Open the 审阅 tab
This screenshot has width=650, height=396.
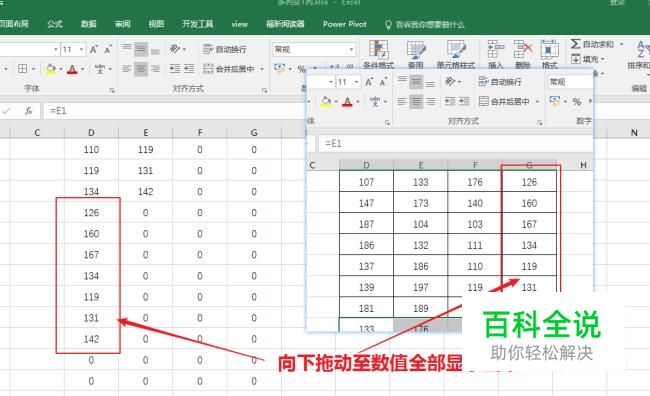pos(123,24)
